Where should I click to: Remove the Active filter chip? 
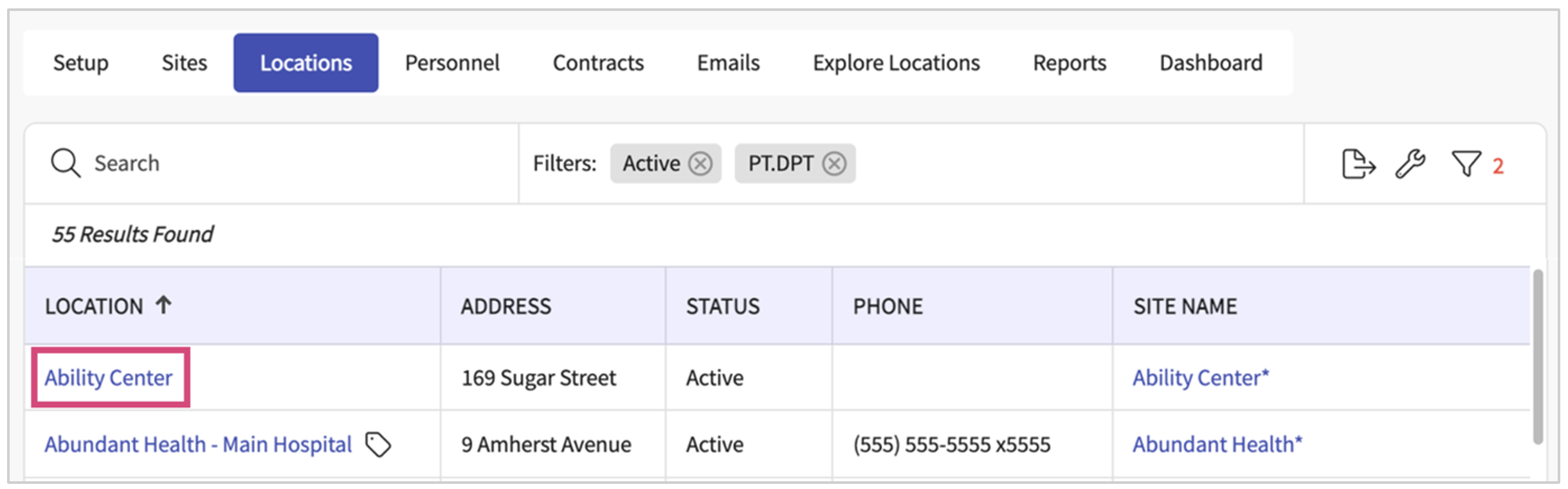click(x=700, y=163)
